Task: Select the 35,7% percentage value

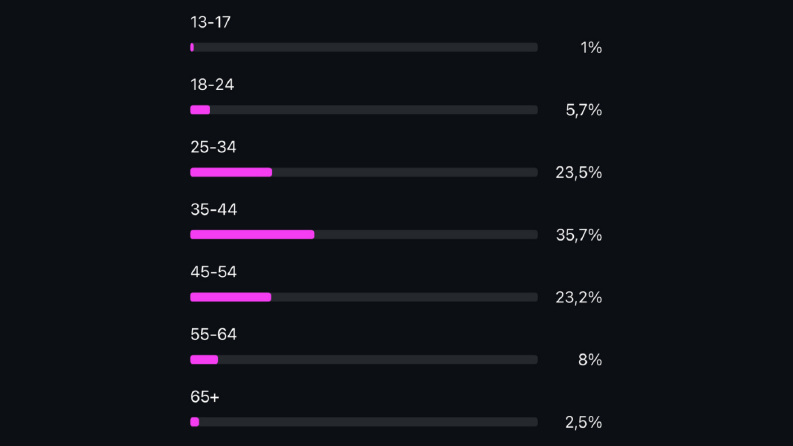Action: point(579,235)
